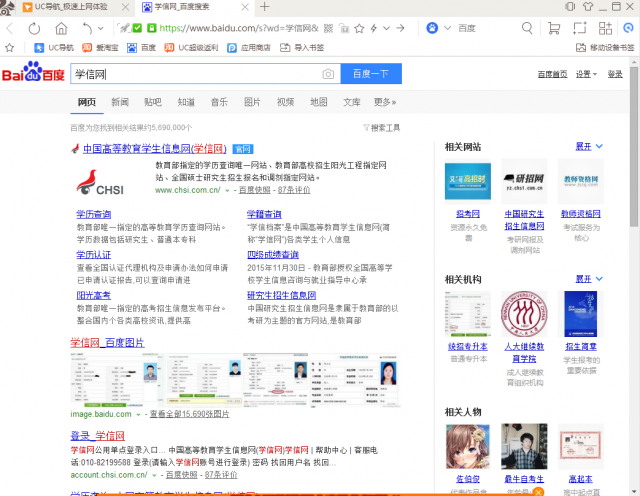Switch to the 视频 search tab
The width and height of the screenshot is (640, 496).
285,102
